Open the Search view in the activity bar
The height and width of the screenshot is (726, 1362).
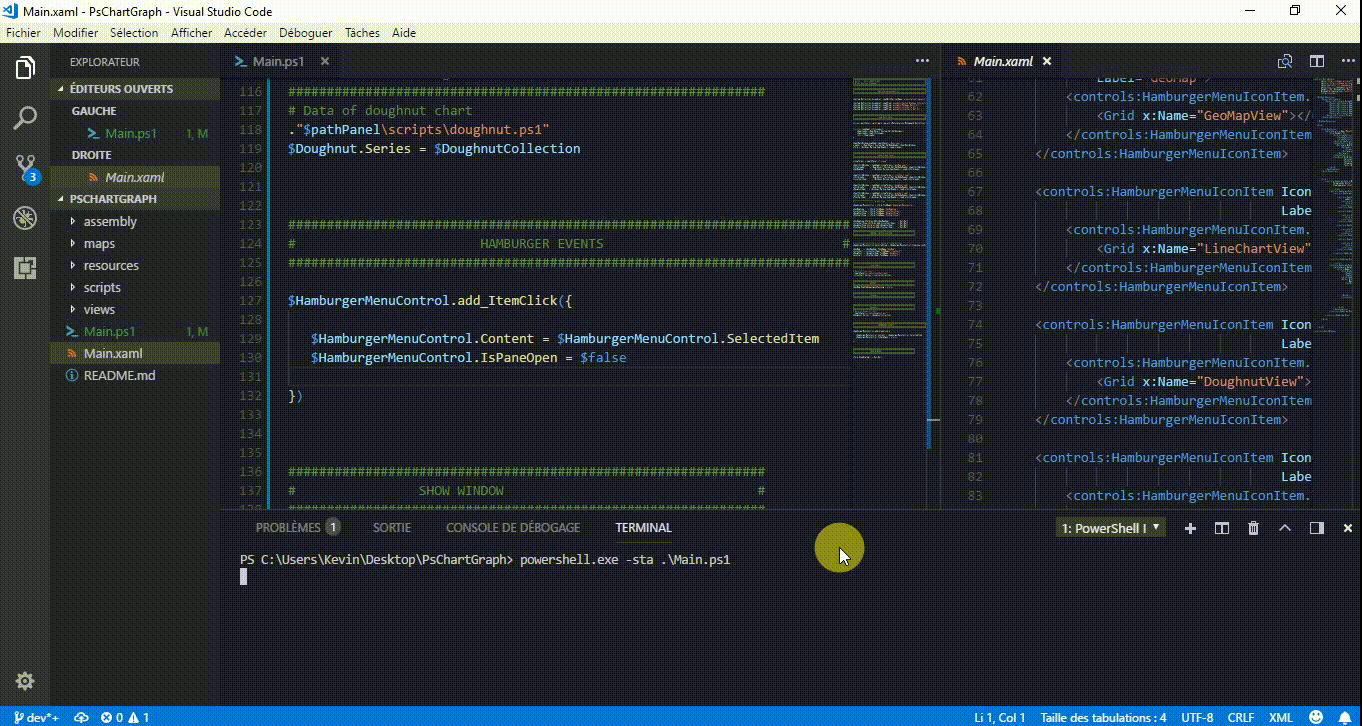[x=24, y=118]
